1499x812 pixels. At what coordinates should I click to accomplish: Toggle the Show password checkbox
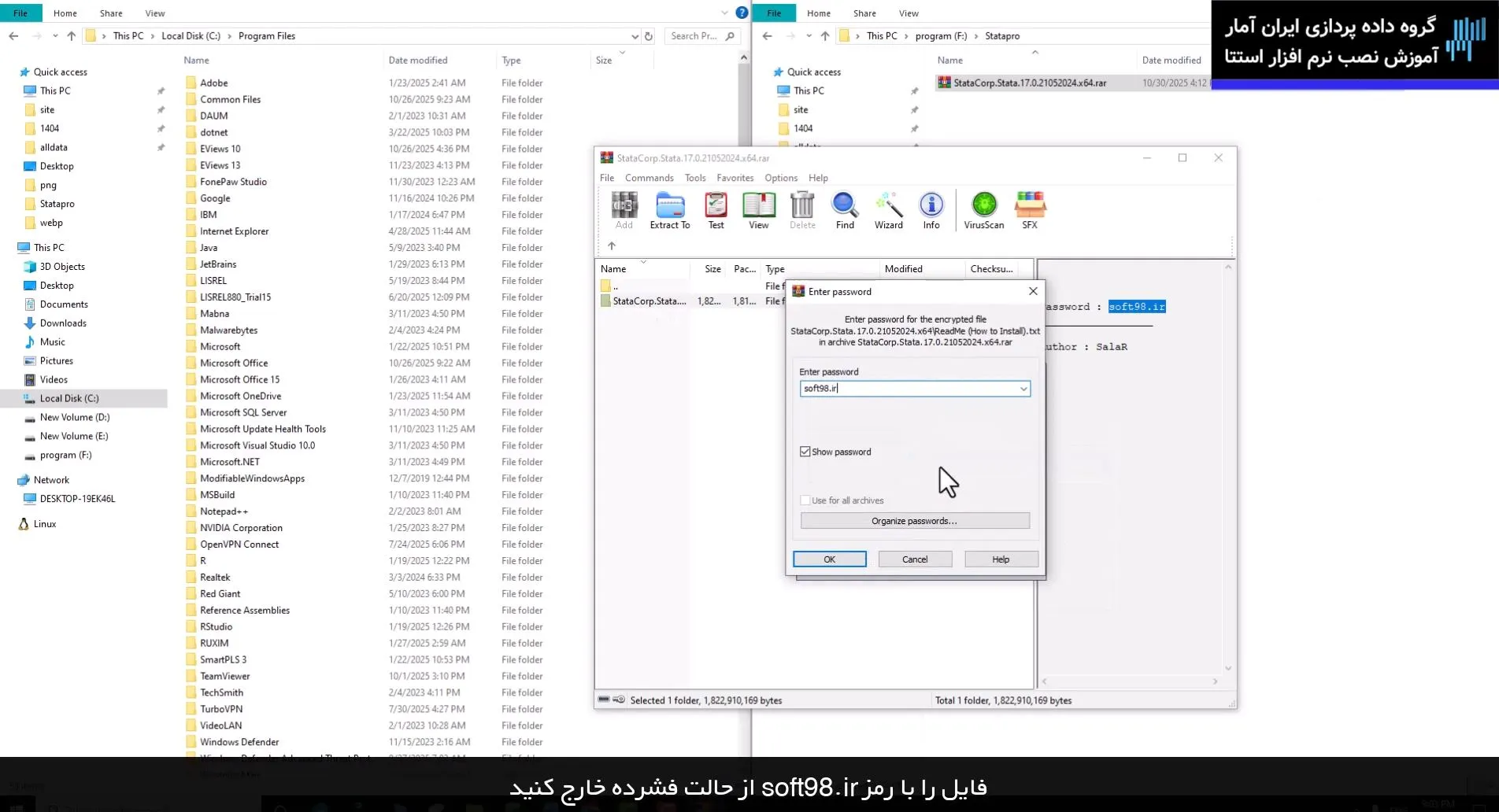(805, 451)
